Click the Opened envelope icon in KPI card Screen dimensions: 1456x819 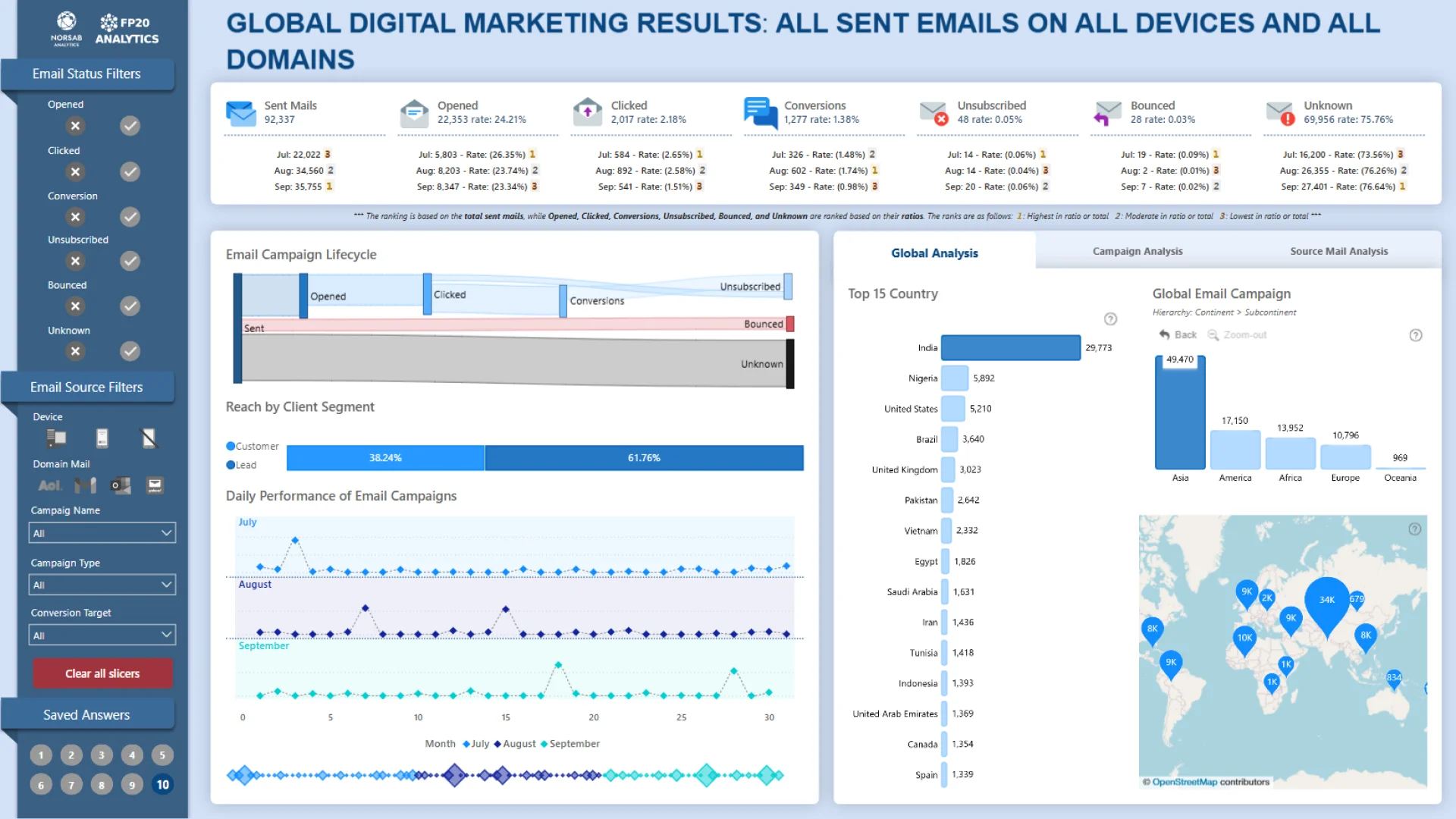[415, 113]
